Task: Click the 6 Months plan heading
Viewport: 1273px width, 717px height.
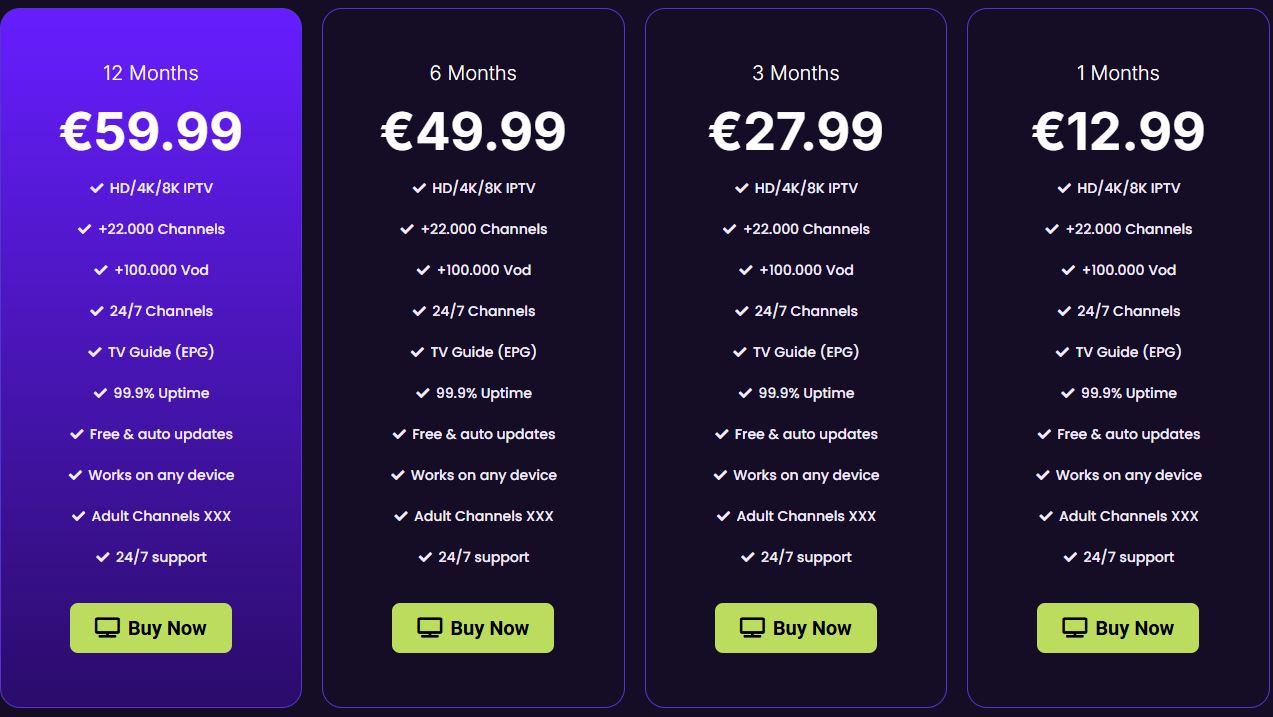Action: tap(473, 73)
